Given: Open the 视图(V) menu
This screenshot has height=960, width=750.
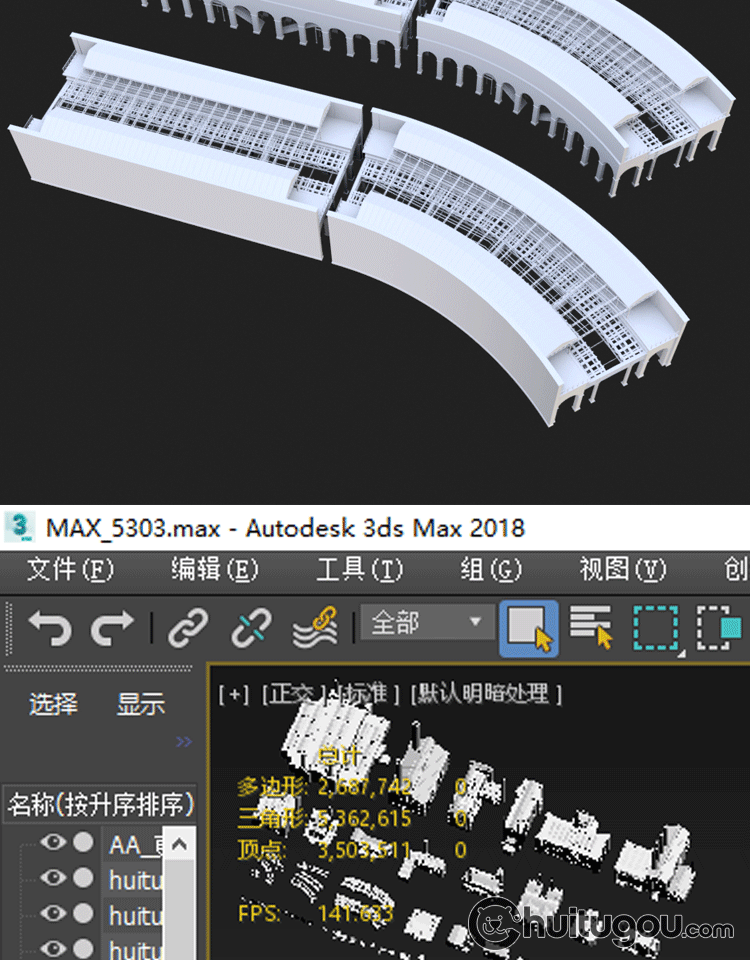Looking at the screenshot, I should click(623, 569).
